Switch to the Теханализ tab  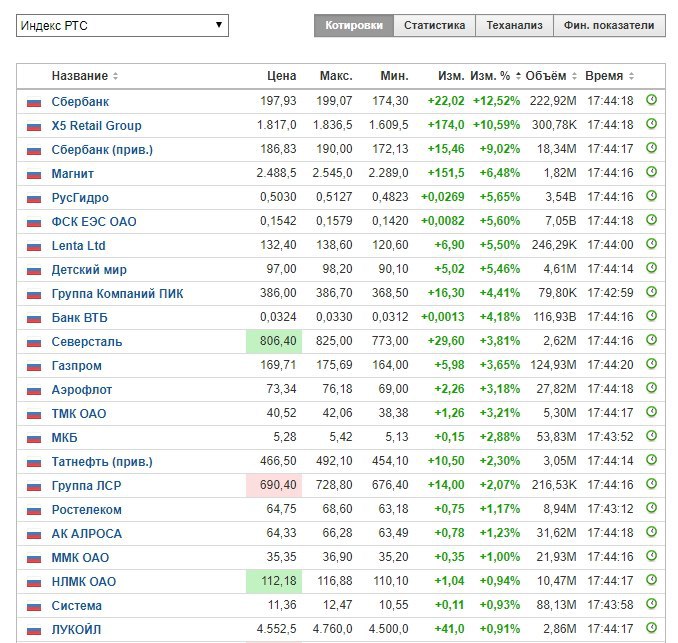click(515, 26)
